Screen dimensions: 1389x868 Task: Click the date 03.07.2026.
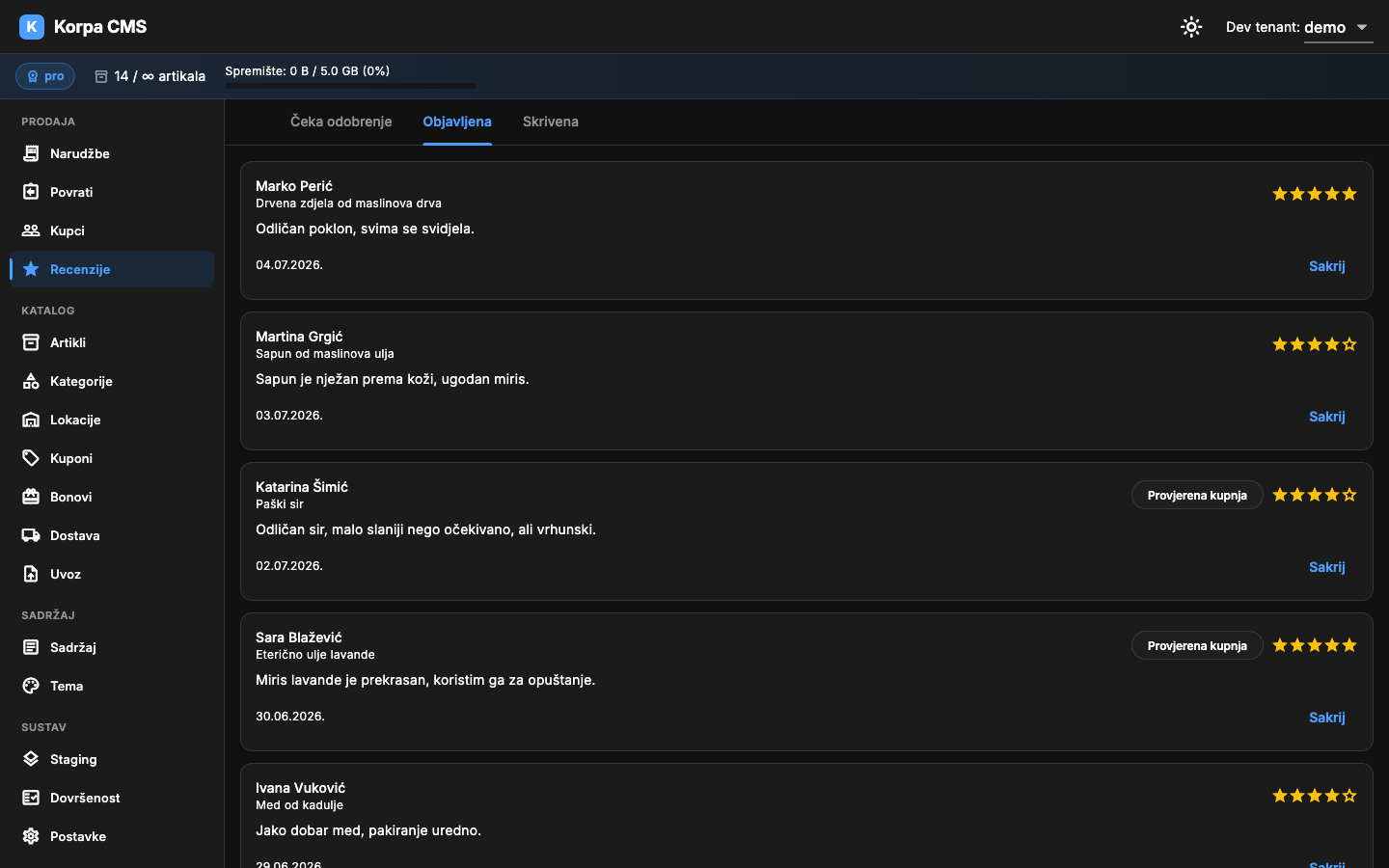pos(289,416)
